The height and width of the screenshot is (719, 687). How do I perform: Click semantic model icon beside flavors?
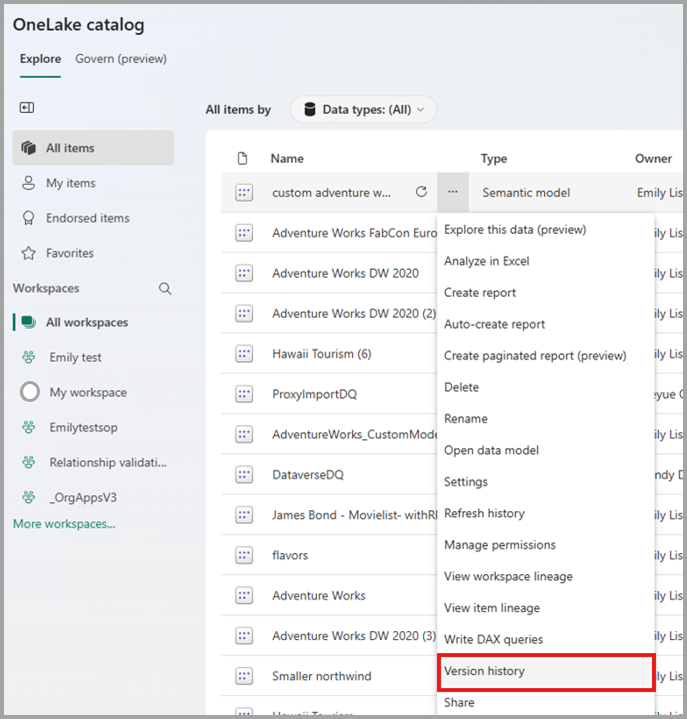click(244, 555)
